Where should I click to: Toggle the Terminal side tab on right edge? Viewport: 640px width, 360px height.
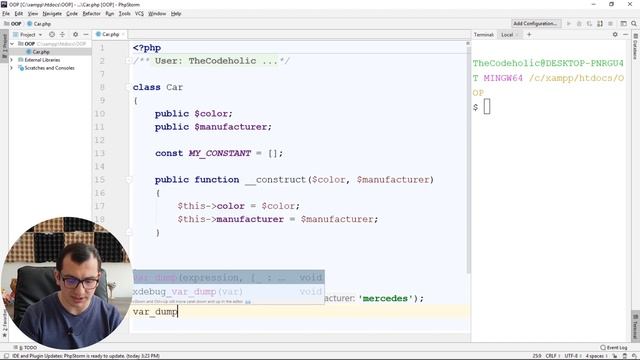point(636,327)
